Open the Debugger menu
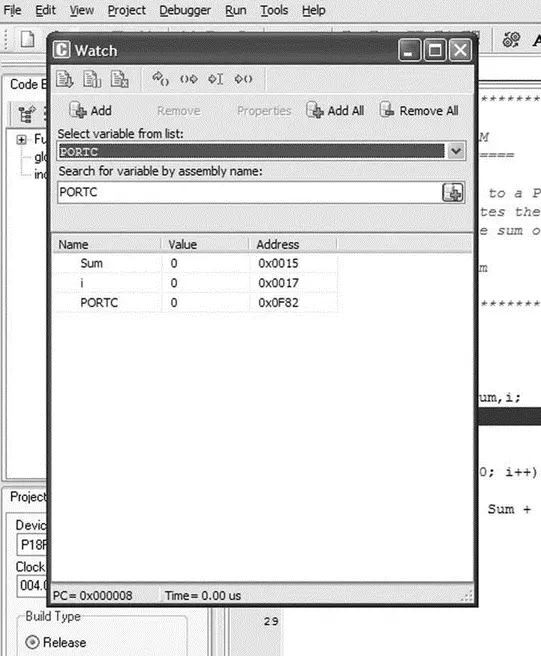Viewport: 541px width, 656px height. click(x=185, y=10)
